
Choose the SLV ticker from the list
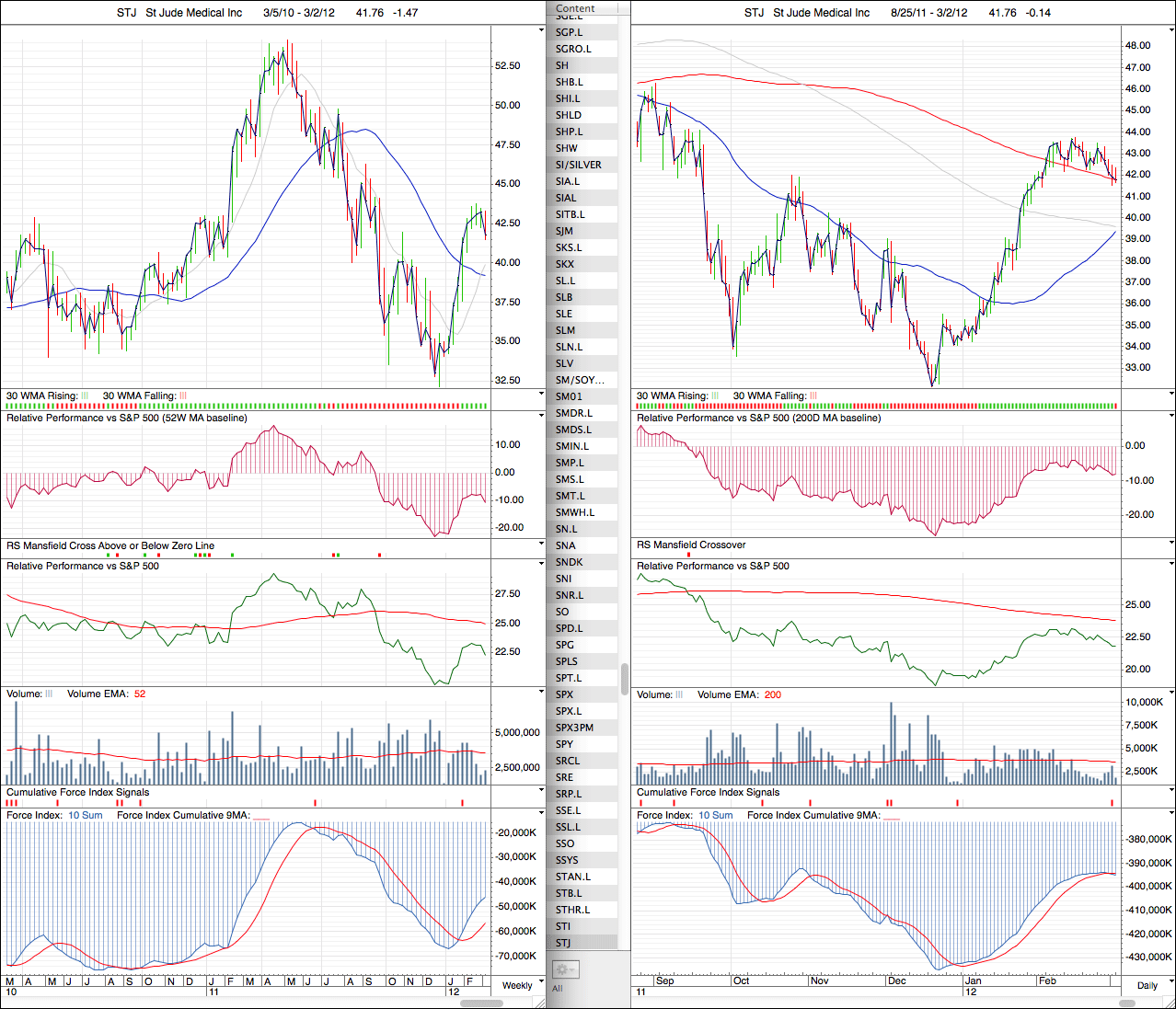click(x=564, y=363)
